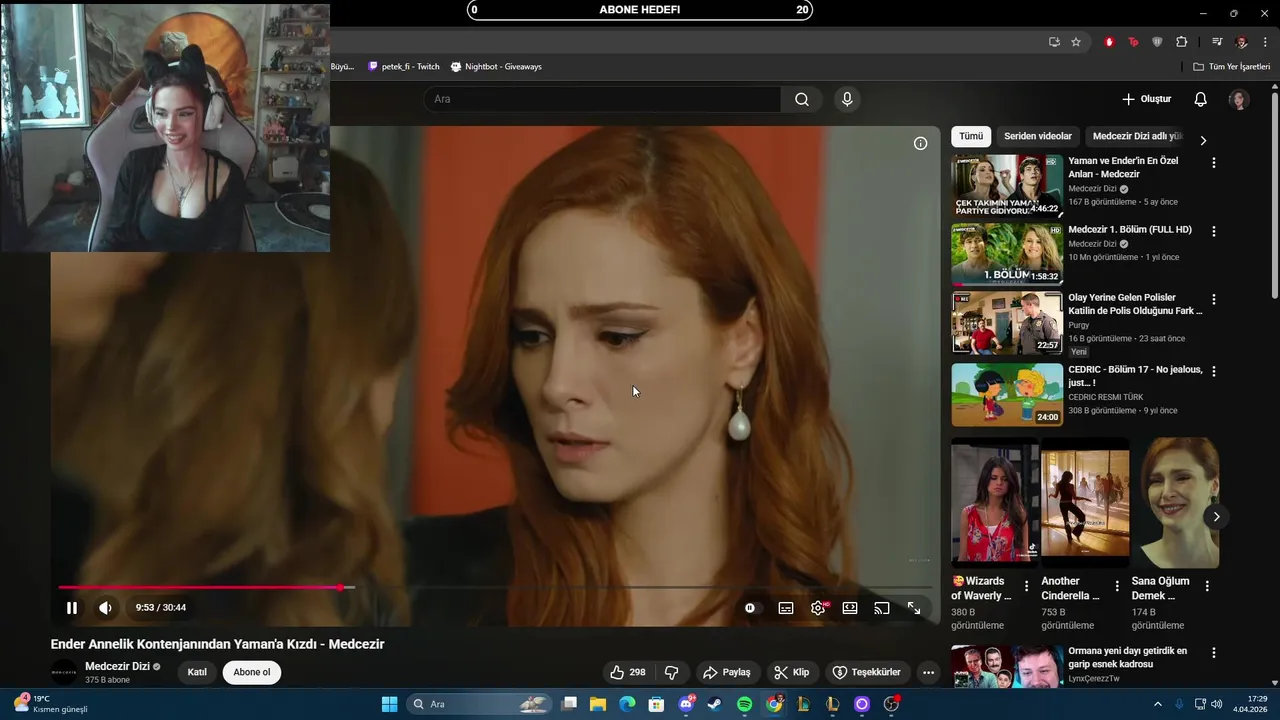Open Spotify from the taskbar

tap(745, 704)
